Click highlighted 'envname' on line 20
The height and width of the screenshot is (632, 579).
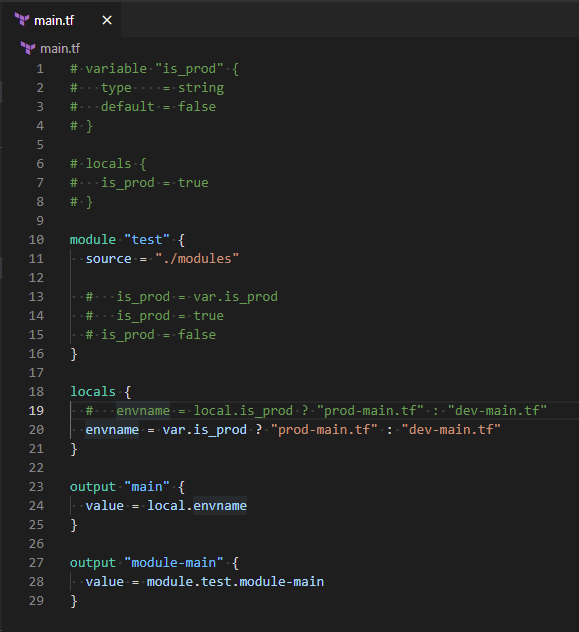pyautogui.click(x=112, y=430)
